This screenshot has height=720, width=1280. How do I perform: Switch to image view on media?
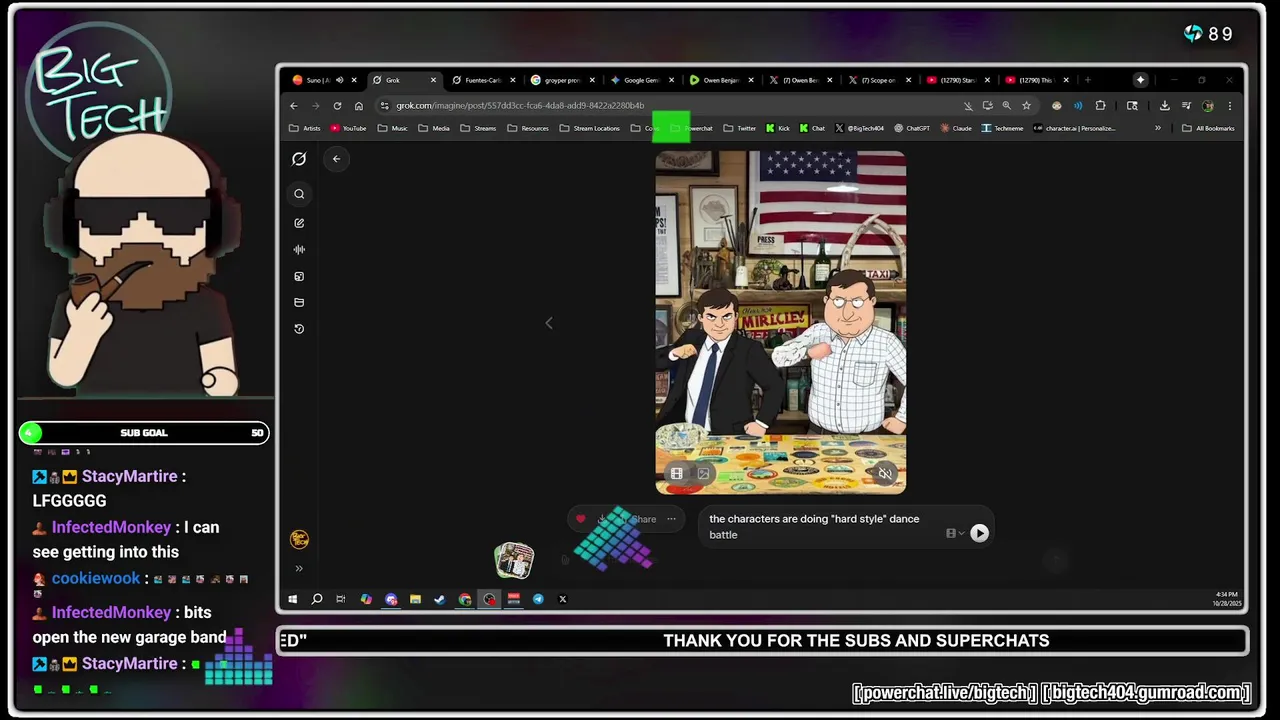click(703, 474)
